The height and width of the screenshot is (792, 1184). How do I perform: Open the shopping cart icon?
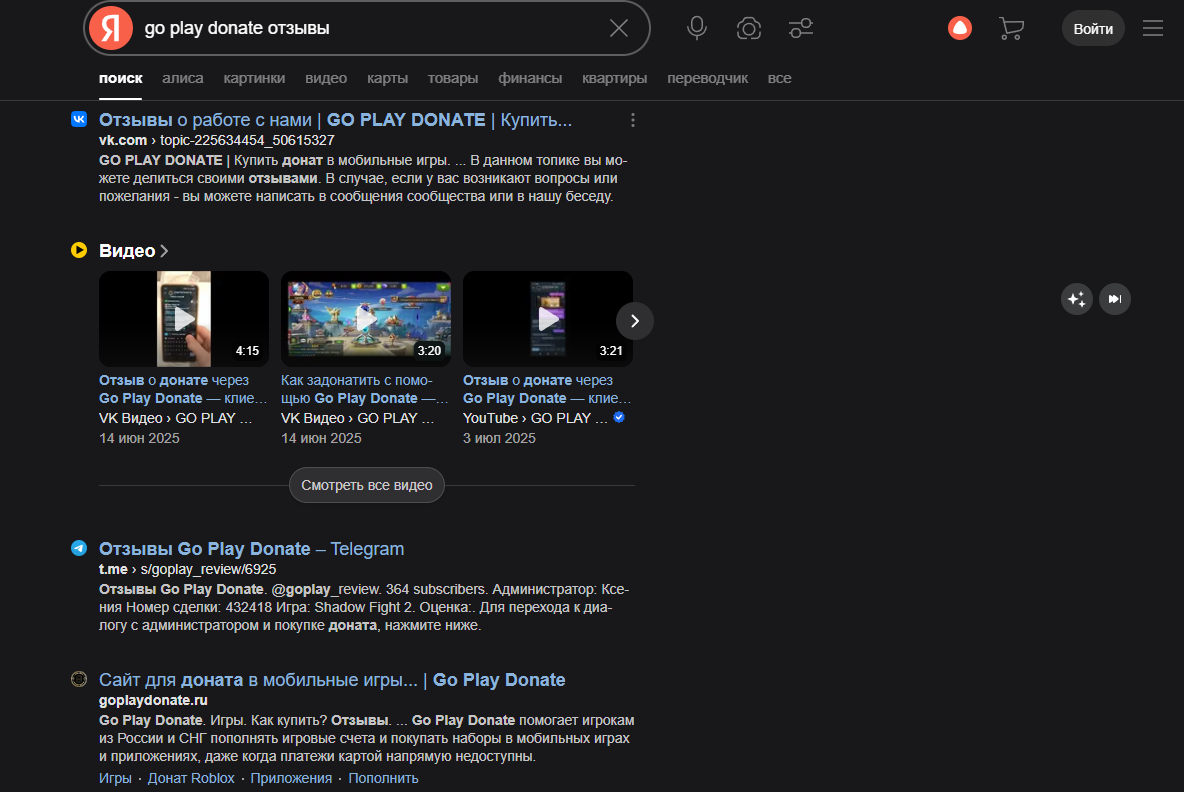(x=1011, y=28)
